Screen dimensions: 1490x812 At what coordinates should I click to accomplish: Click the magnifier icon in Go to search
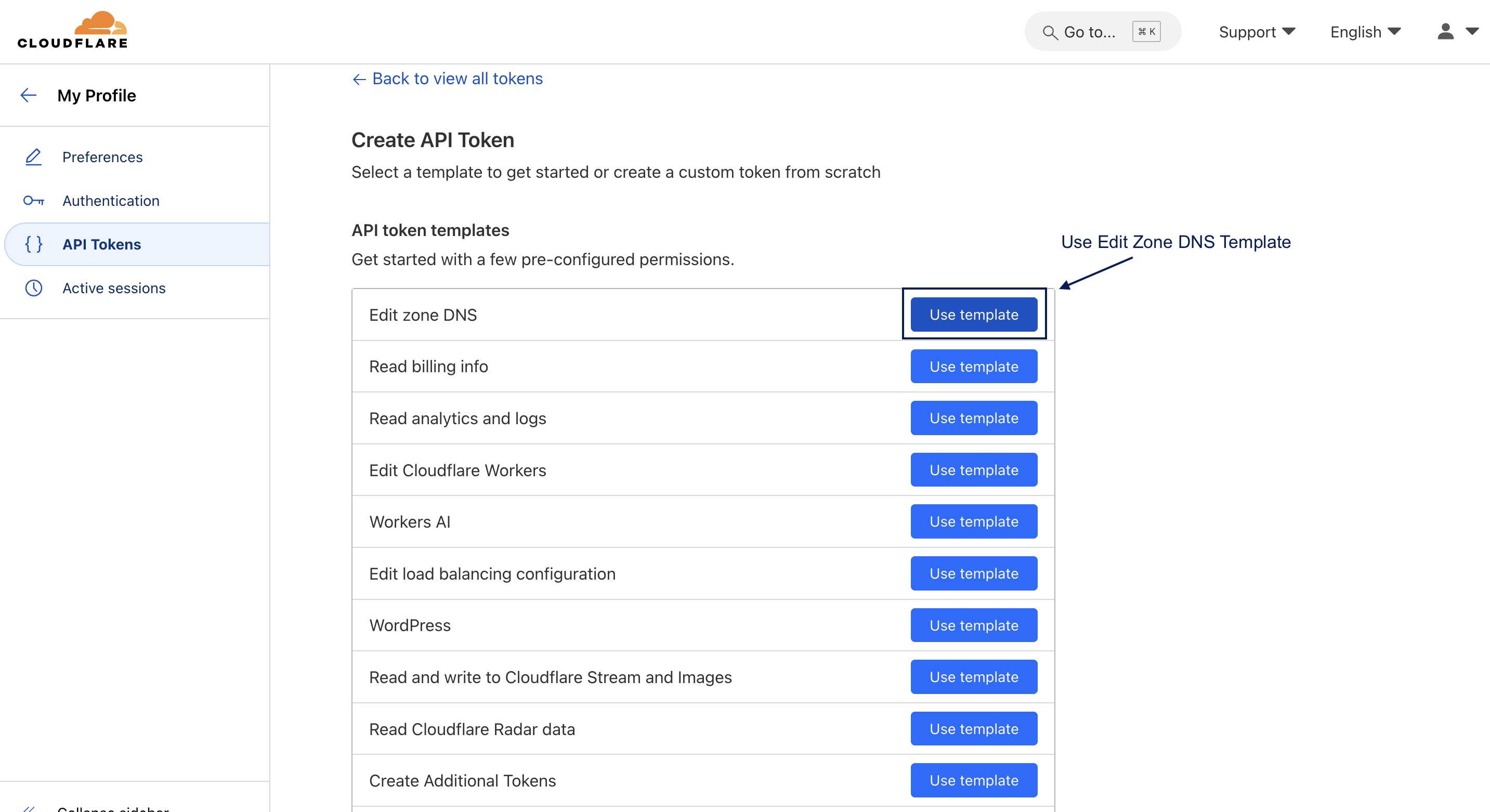(1049, 32)
